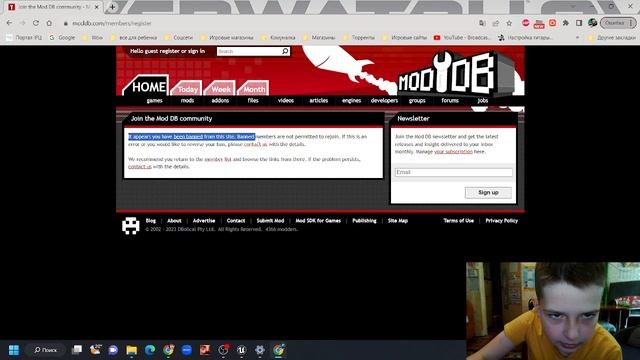
Task: Click the taskbar Поиск search box
Action: [x=45, y=350]
